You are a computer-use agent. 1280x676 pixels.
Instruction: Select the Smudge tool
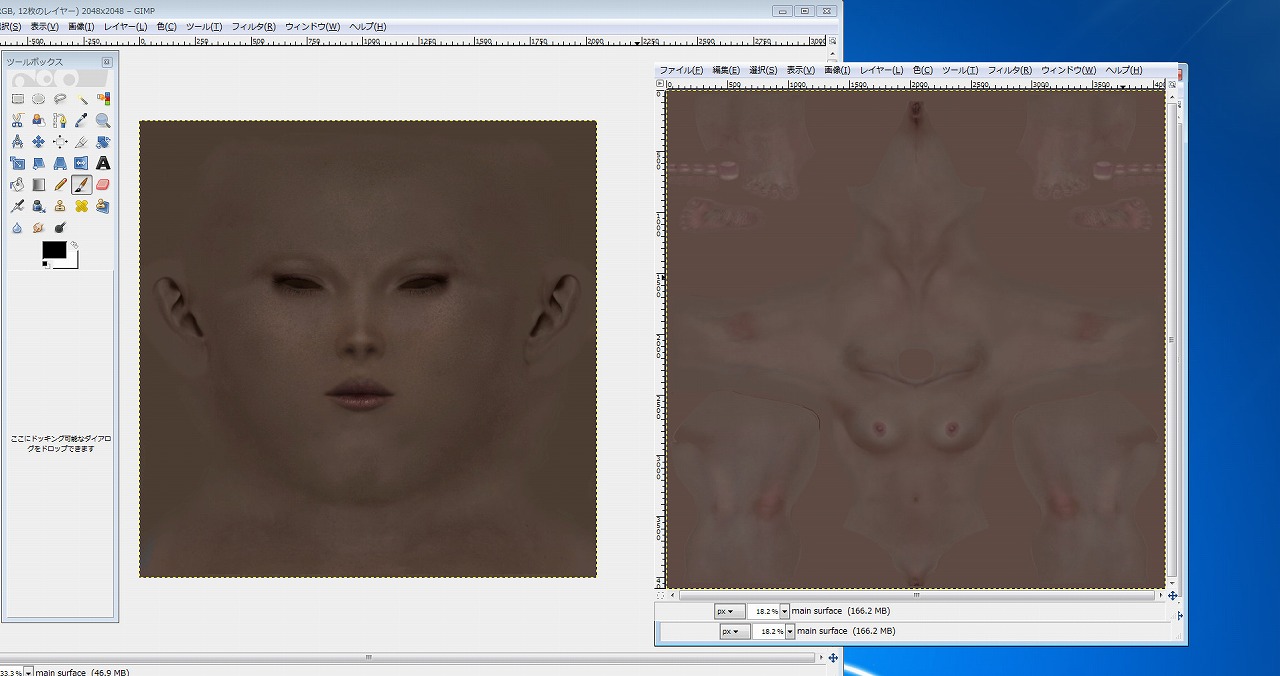(39, 227)
